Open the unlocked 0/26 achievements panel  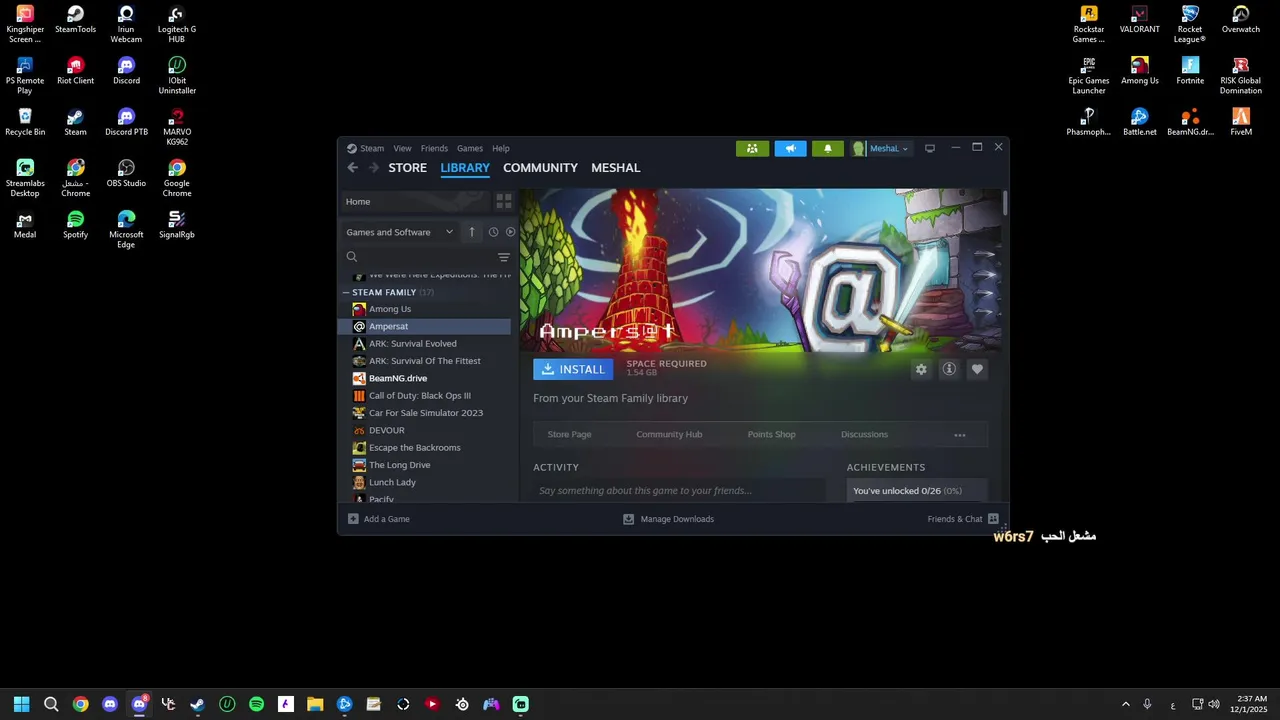[x=917, y=491]
